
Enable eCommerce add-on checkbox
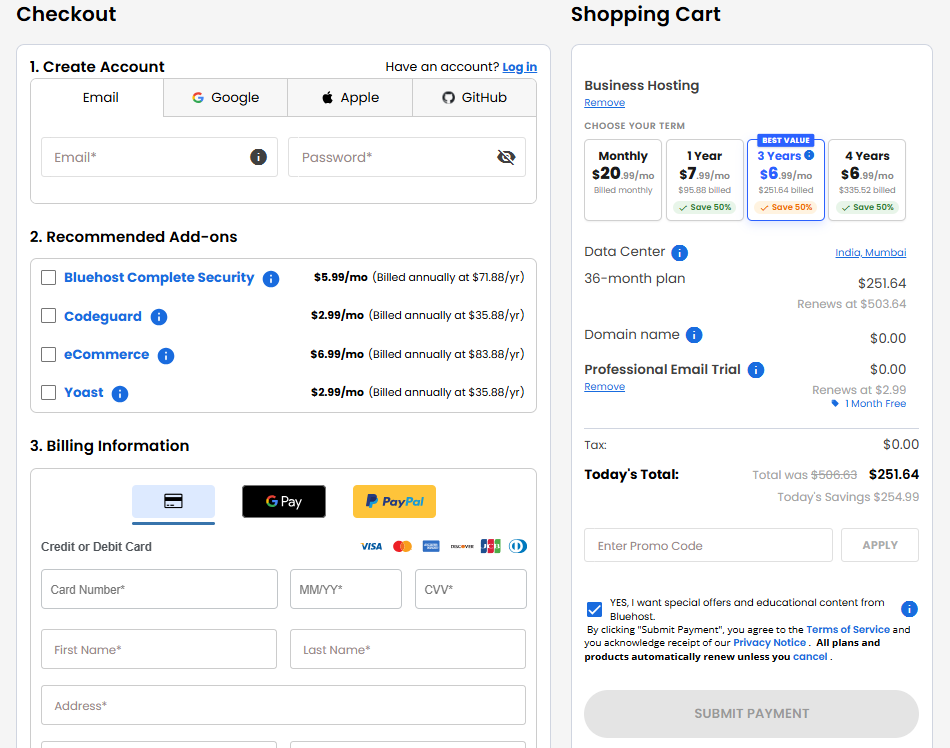(48, 354)
